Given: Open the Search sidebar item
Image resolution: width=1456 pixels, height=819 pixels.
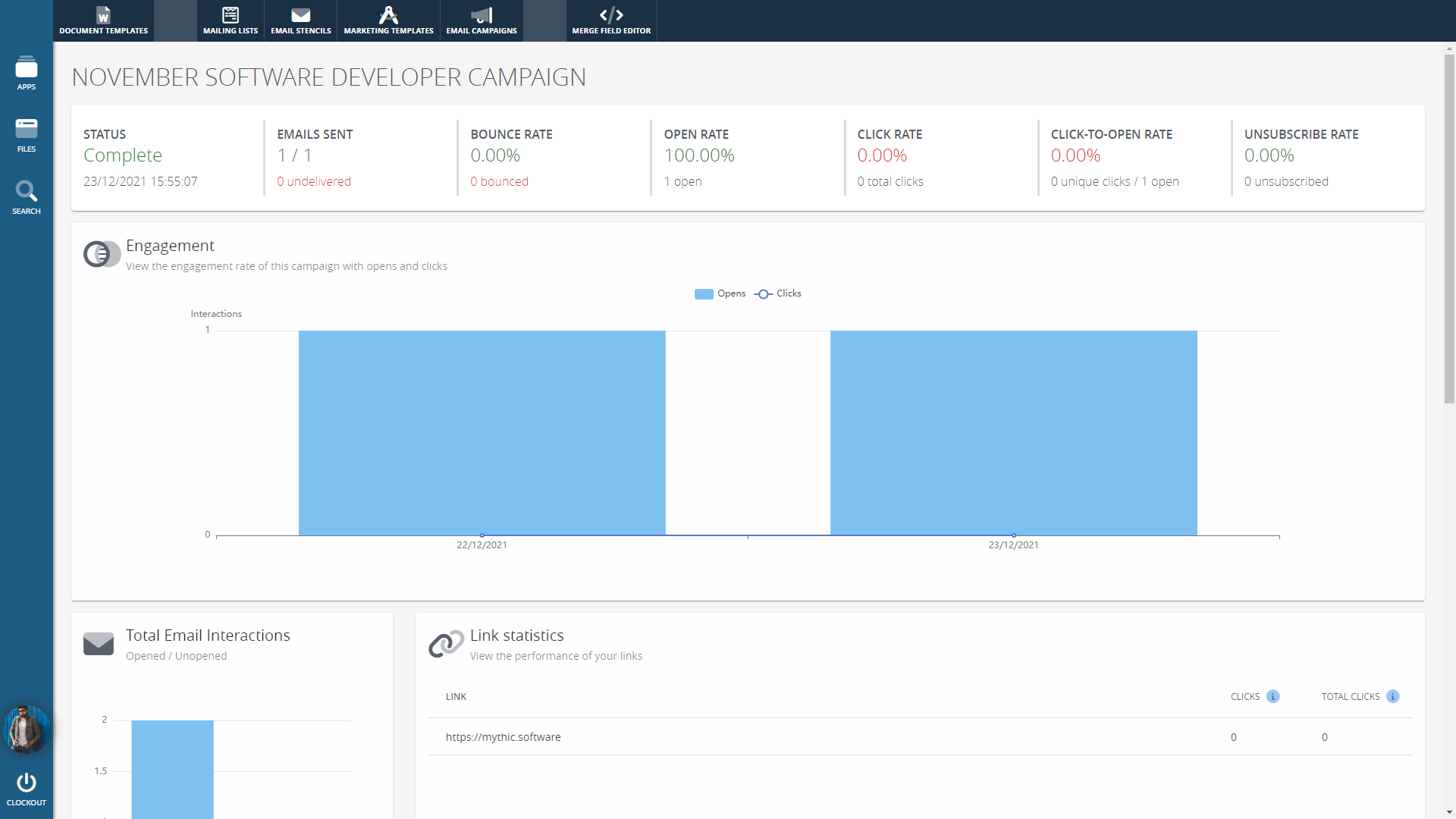Looking at the screenshot, I should point(27,197).
